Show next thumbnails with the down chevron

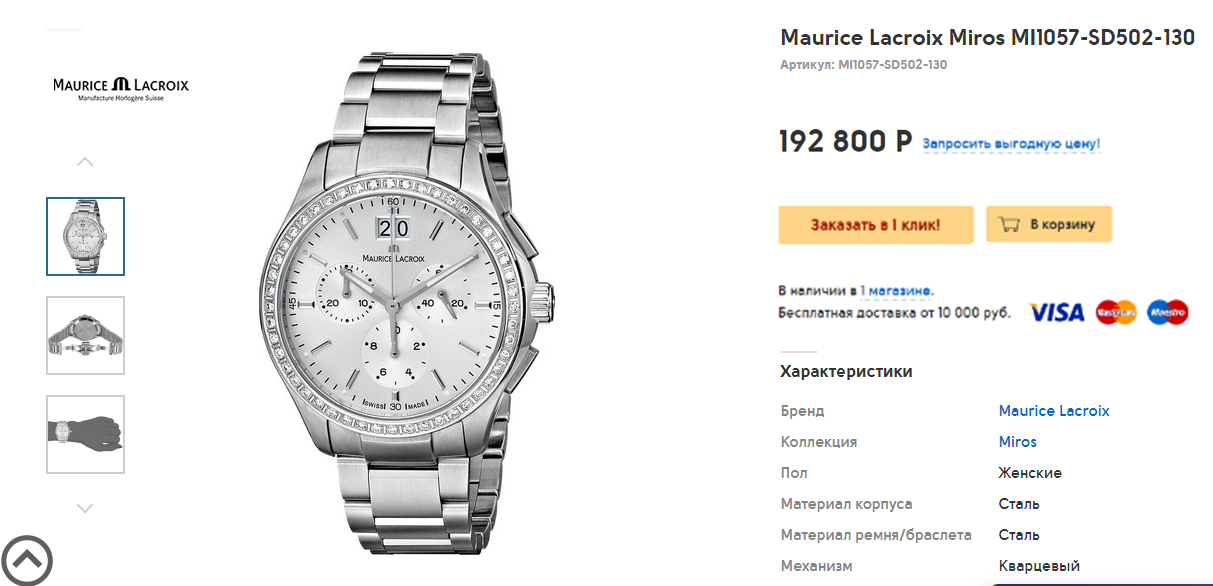pos(85,508)
